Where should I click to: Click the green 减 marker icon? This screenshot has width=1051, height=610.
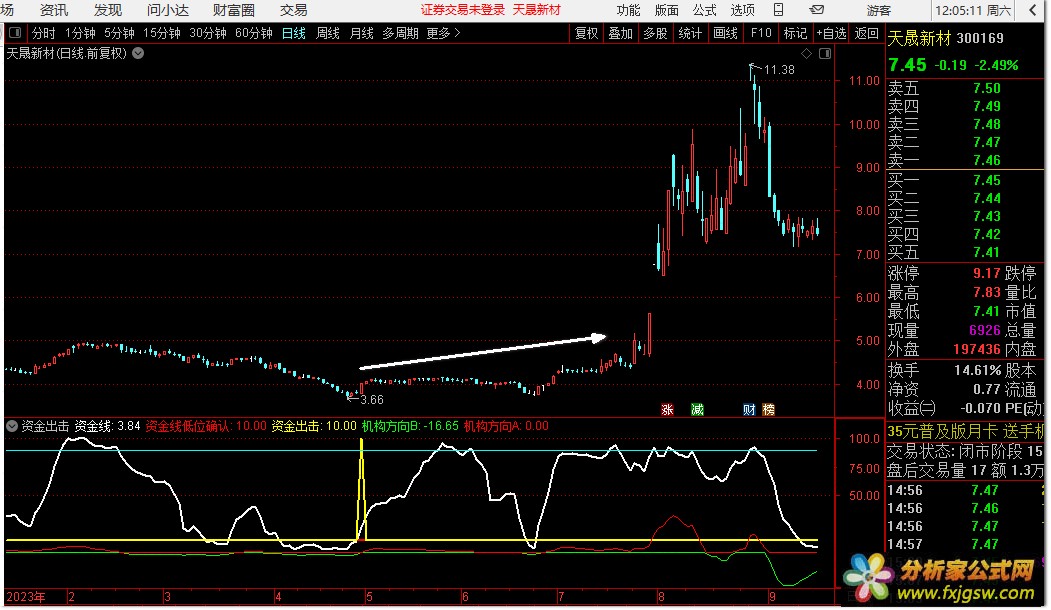pyautogui.click(x=697, y=410)
